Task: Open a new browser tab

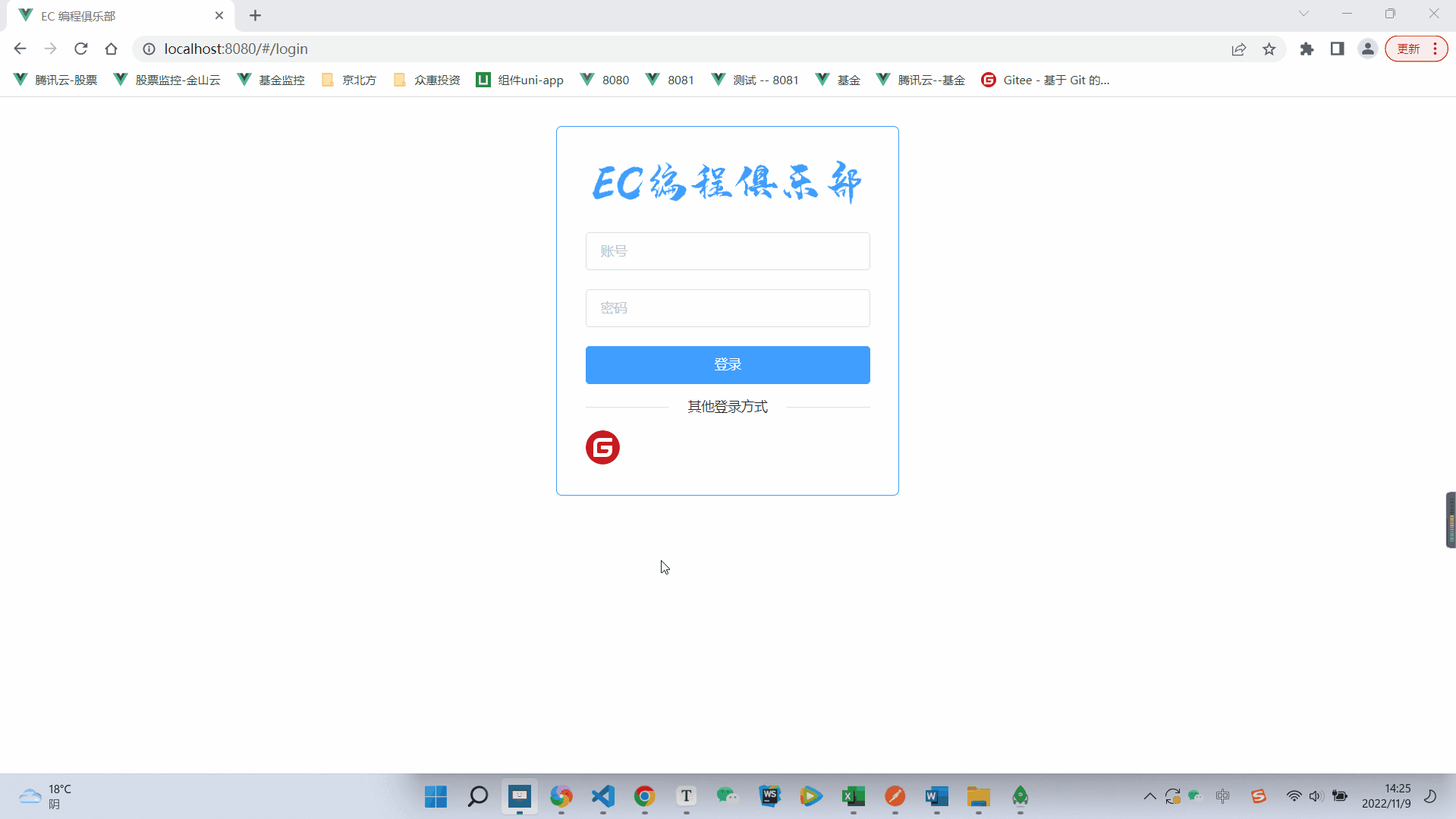Action: (x=255, y=15)
